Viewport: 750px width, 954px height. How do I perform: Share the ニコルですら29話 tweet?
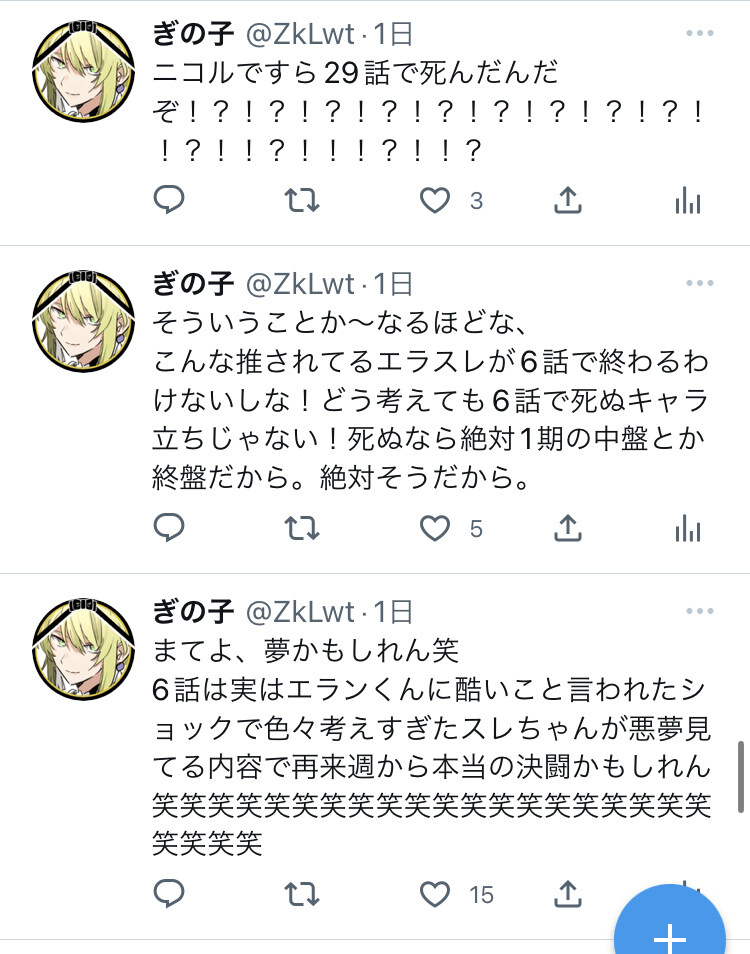point(568,200)
